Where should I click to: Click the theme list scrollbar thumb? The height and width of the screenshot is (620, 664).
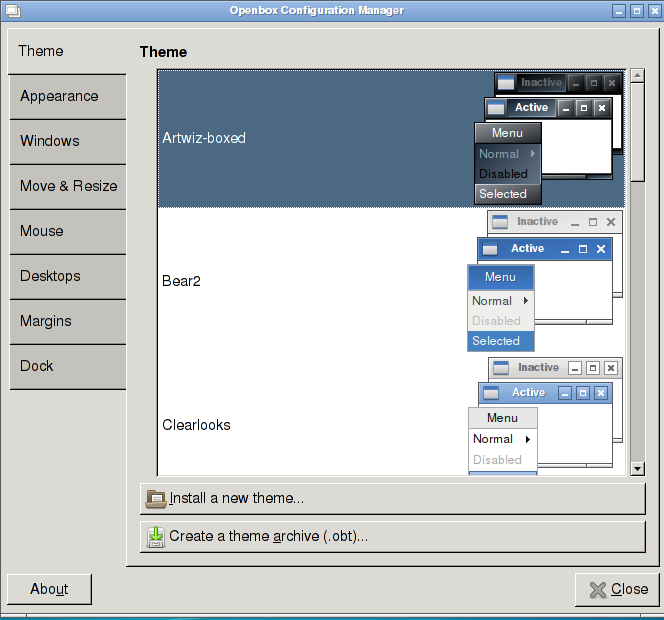(x=637, y=133)
